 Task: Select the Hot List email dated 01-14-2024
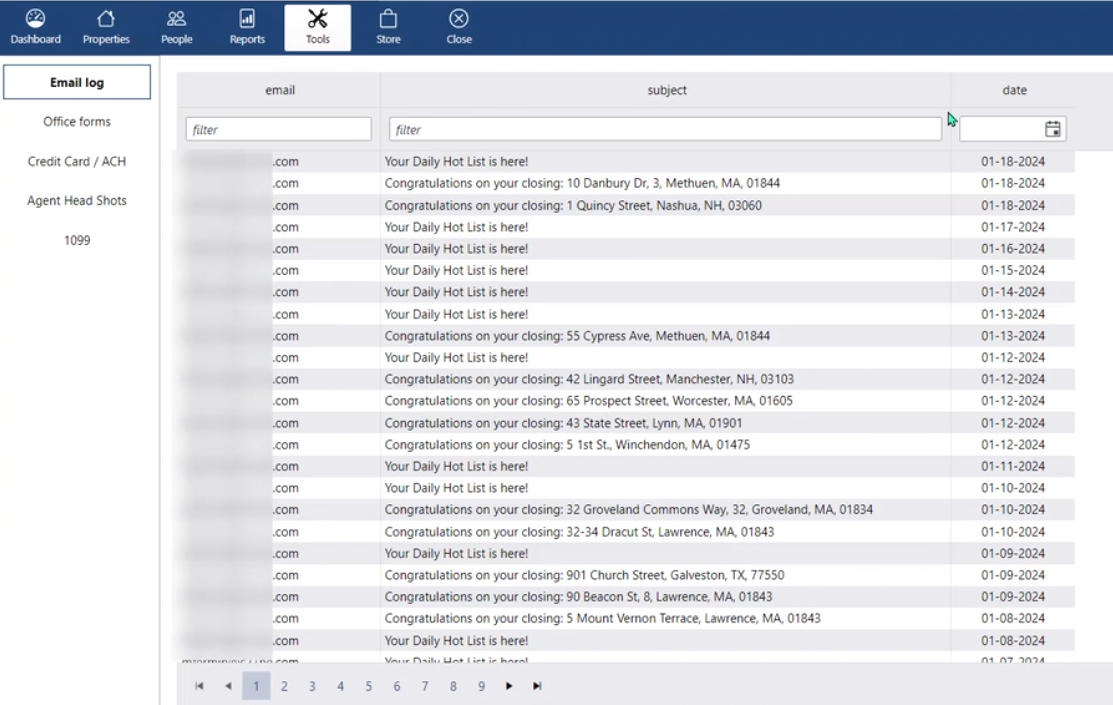click(625, 292)
